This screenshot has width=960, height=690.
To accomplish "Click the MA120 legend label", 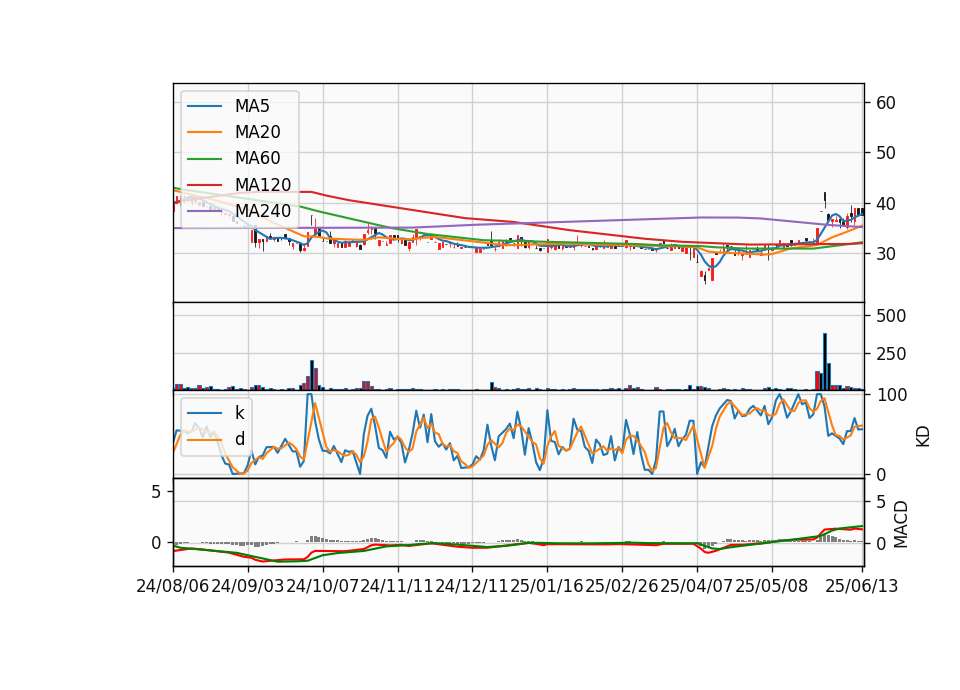I will [x=263, y=185].
